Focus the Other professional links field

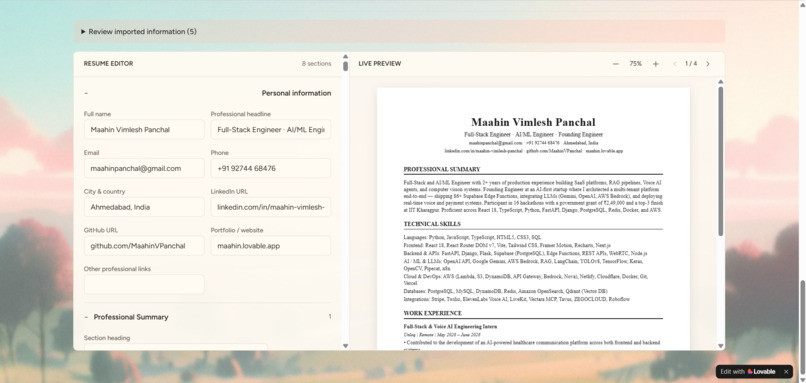coord(144,284)
